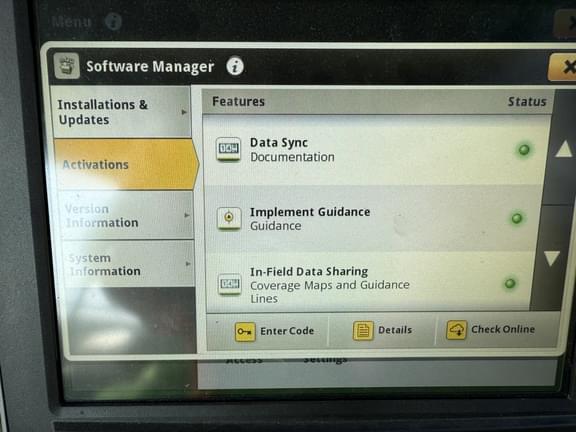The height and width of the screenshot is (432, 576).
Task: Click Data Sync green status indicator
Action: coord(524,150)
